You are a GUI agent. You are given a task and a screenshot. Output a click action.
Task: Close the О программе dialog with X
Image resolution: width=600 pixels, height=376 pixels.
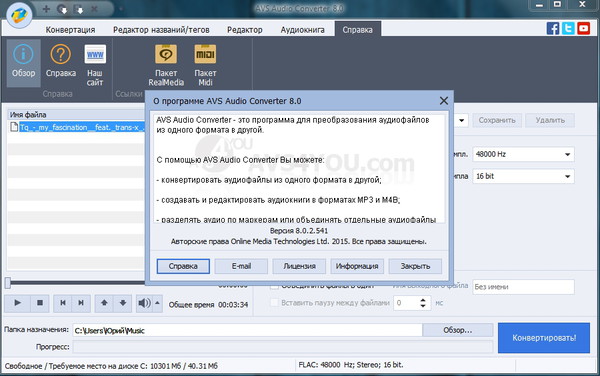443,101
